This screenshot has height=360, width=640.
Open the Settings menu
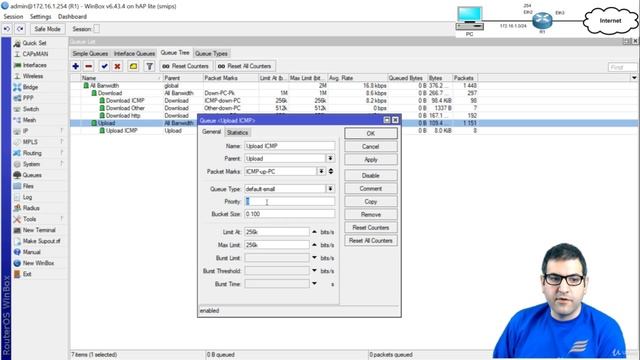coord(40,17)
